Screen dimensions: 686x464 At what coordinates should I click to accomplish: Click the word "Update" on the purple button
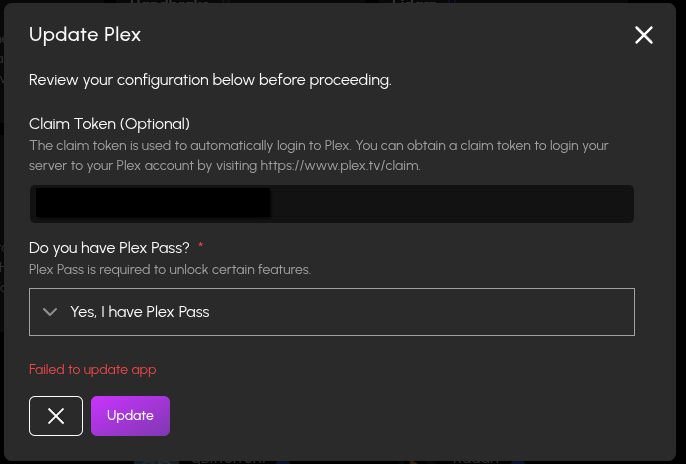click(x=130, y=416)
